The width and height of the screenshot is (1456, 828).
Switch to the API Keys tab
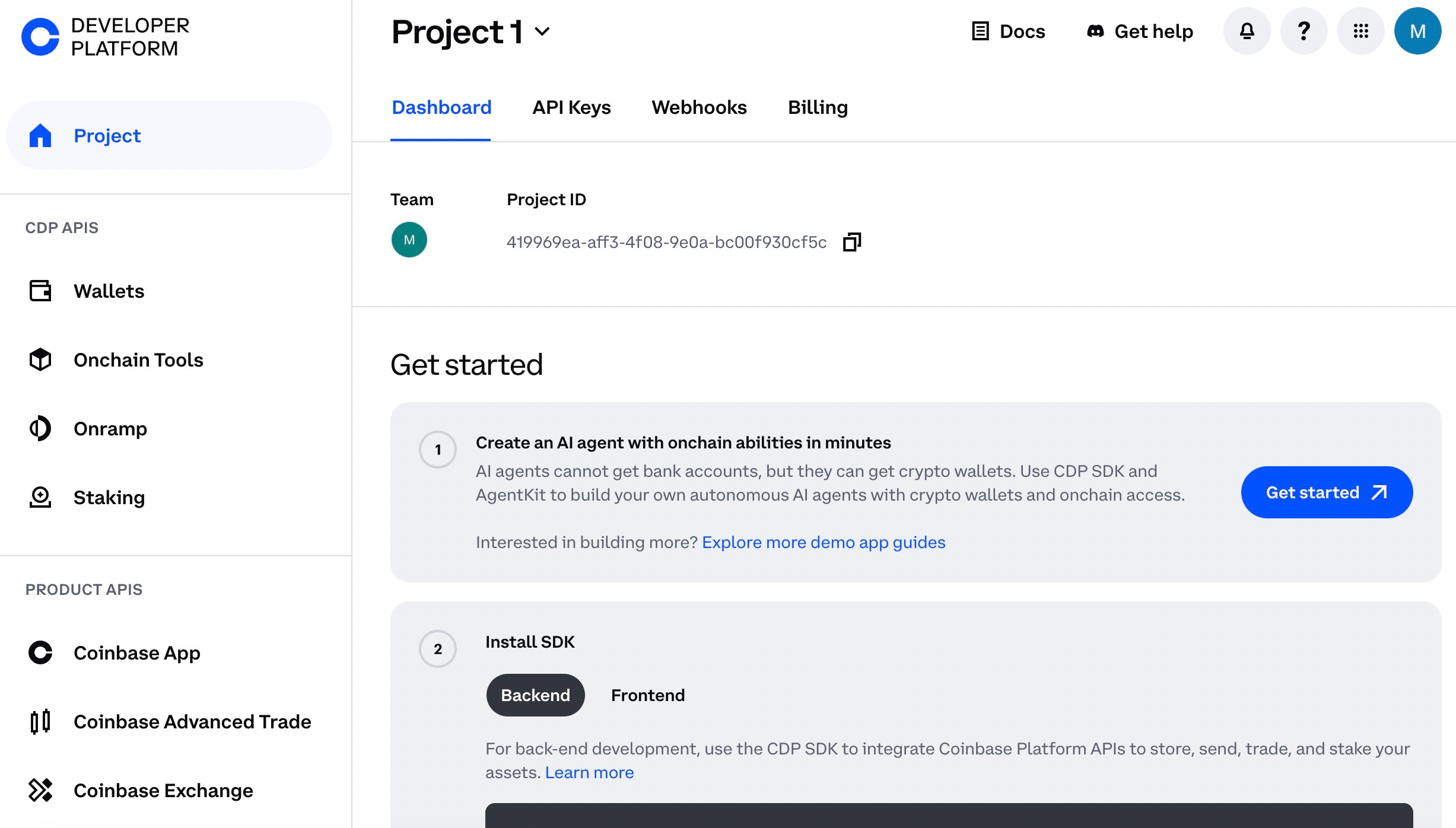571,107
